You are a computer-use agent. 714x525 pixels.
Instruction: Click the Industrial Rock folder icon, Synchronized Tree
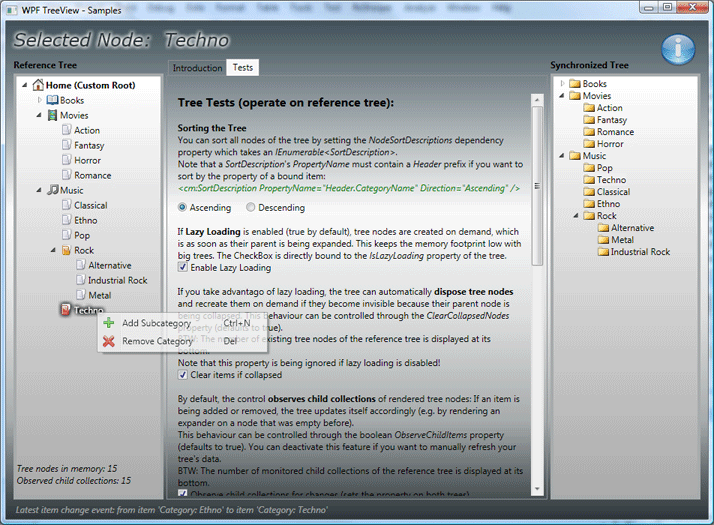click(x=603, y=251)
